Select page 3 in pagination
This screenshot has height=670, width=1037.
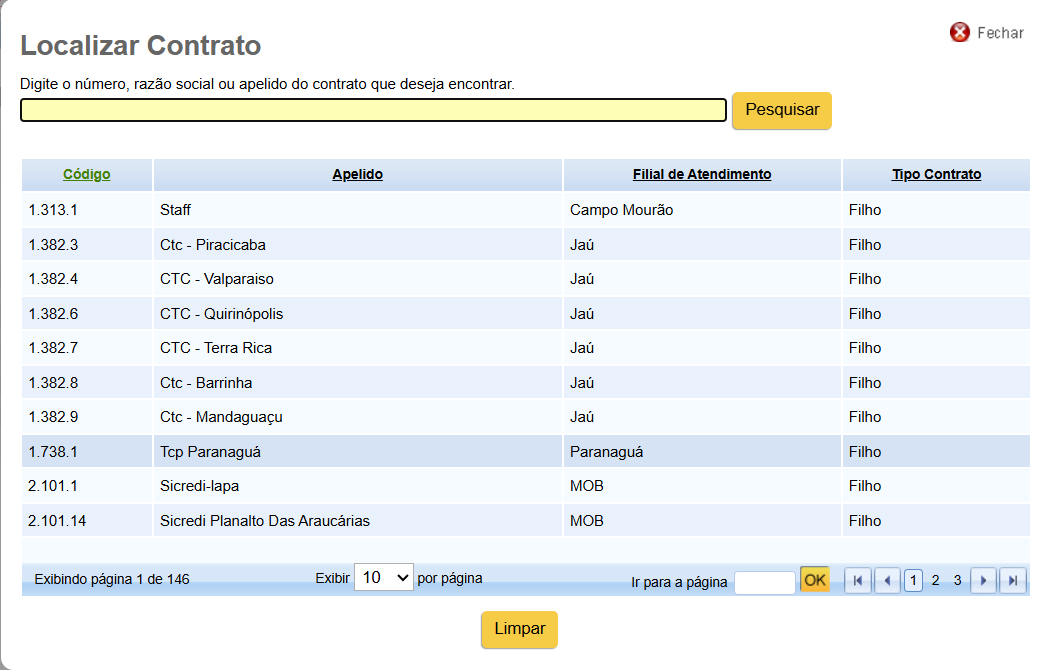pyautogui.click(x=957, y=581)
